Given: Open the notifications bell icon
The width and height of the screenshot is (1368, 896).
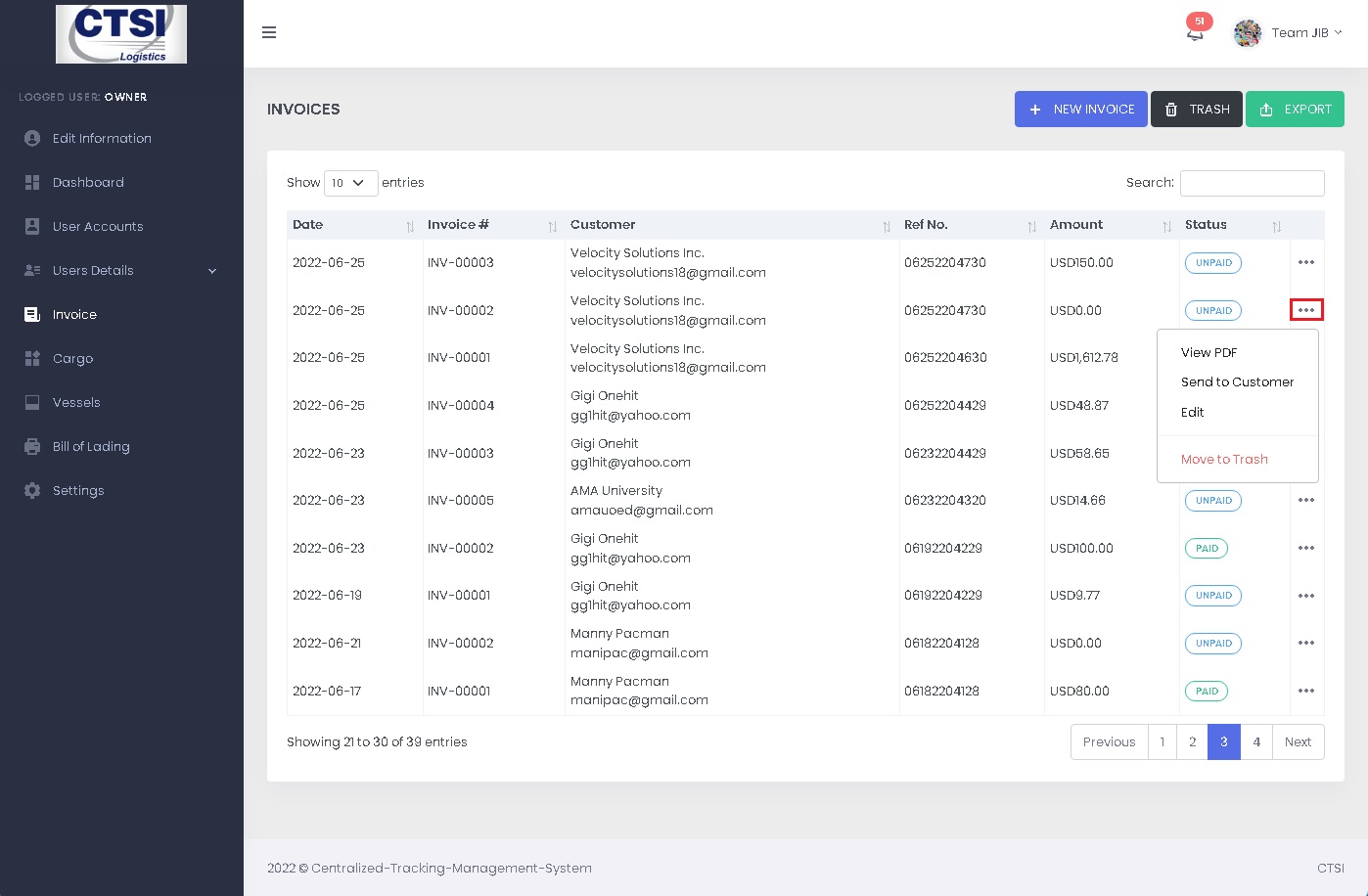Looking at the screenshot, I should pos(1195,33).
